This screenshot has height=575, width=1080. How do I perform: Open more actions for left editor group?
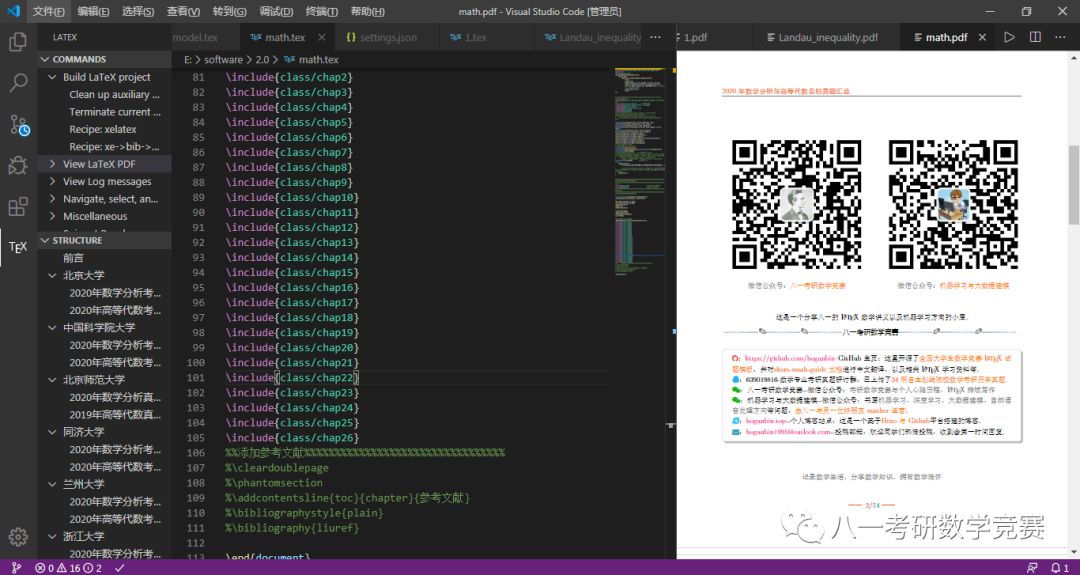(x=656, y=37)
